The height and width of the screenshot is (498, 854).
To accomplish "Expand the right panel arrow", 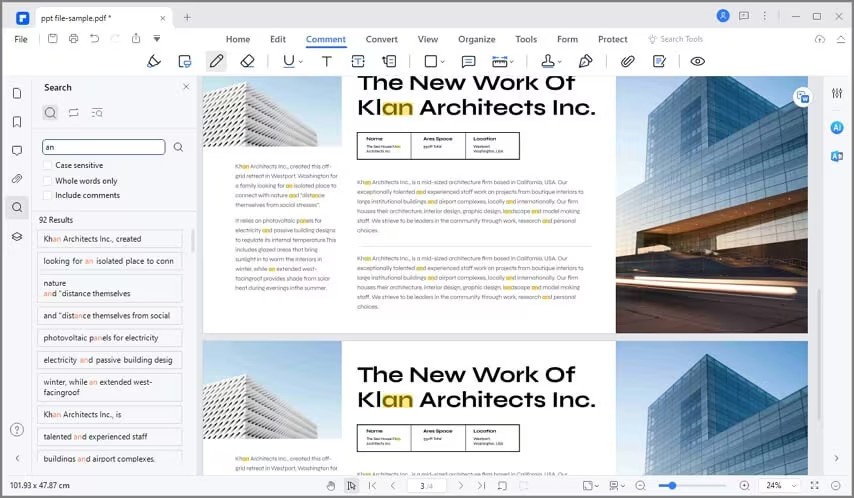I will pos(837,458).
